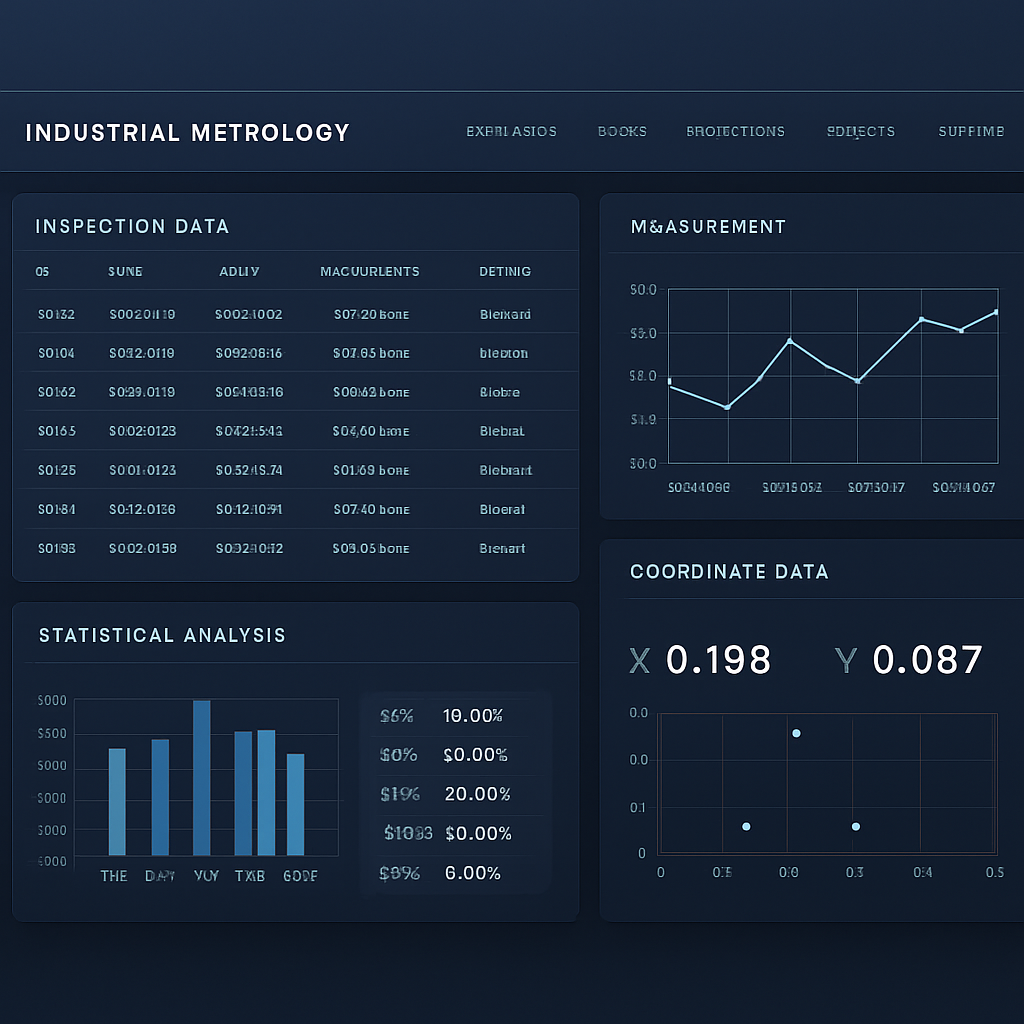1024x1024 pixels.
Task: Open the SUPFIMB navigation item
Action: (x=971, y=131)
